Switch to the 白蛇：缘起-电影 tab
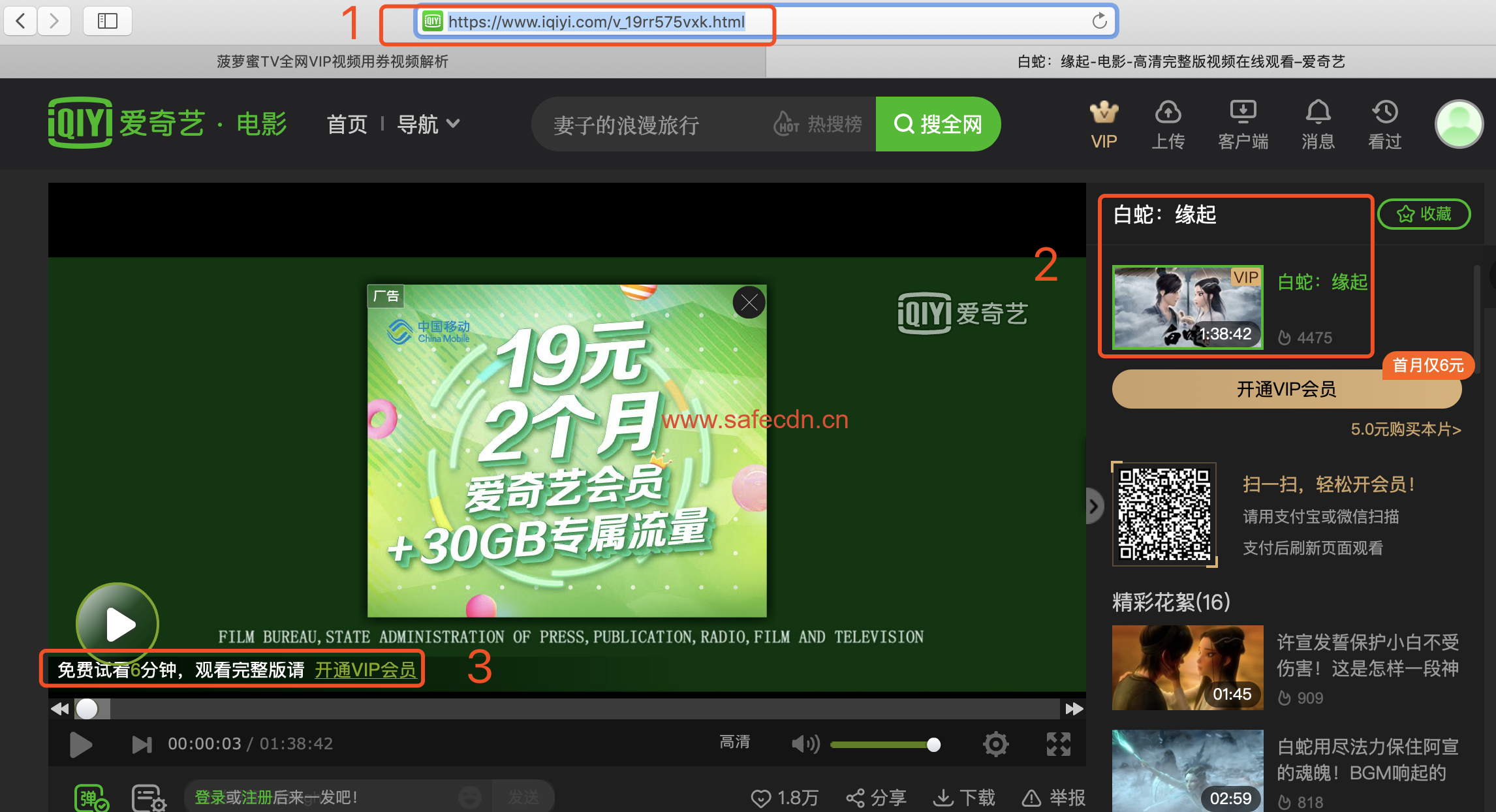Image resolution: width=1496 pixels, height=812 pixels. (x=1181, y=61)
